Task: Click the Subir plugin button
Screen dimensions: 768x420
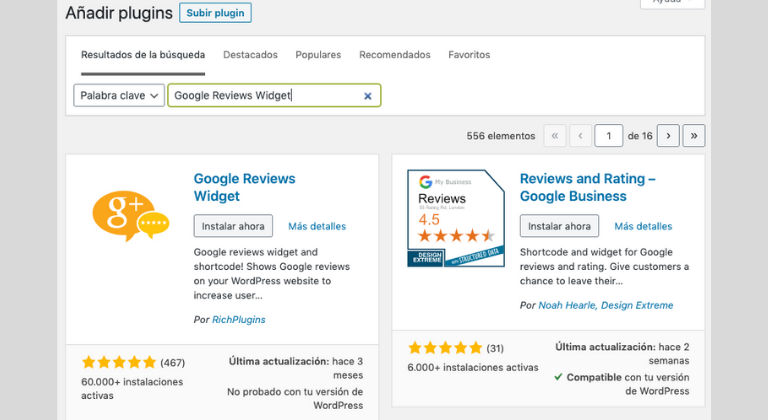Action: point(215,13)
